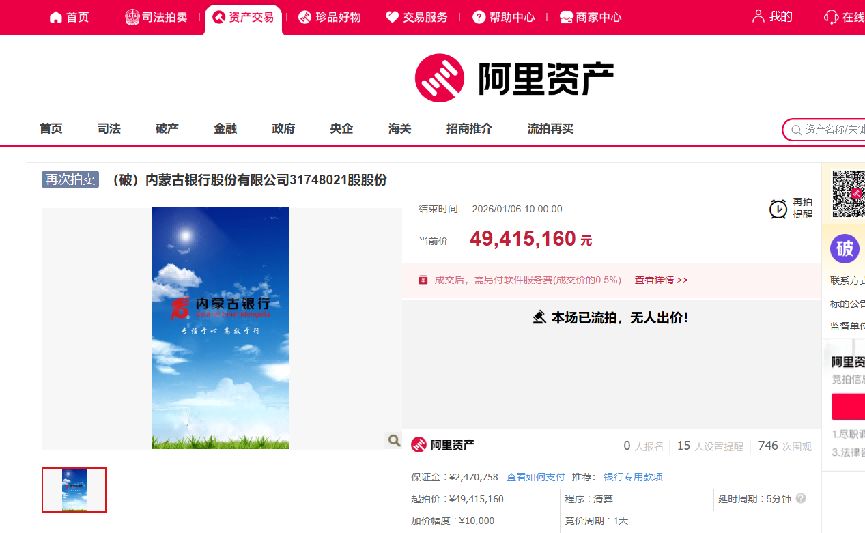Viewport: 865px width, 533px height.
Task: Open the 流拍再买 category tab
Action: point(550,129)
